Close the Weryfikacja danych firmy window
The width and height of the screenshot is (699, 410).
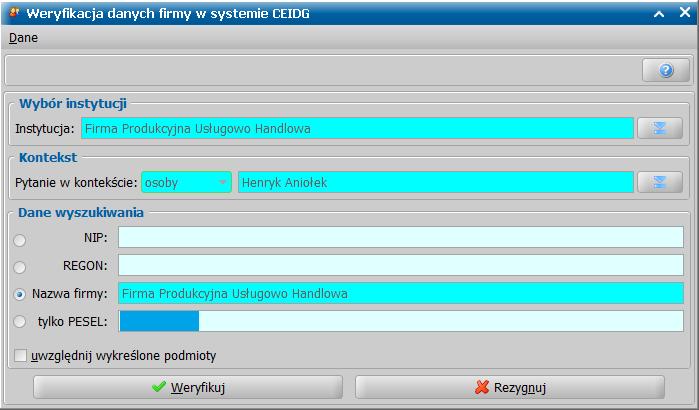click(x=685, y=13)
